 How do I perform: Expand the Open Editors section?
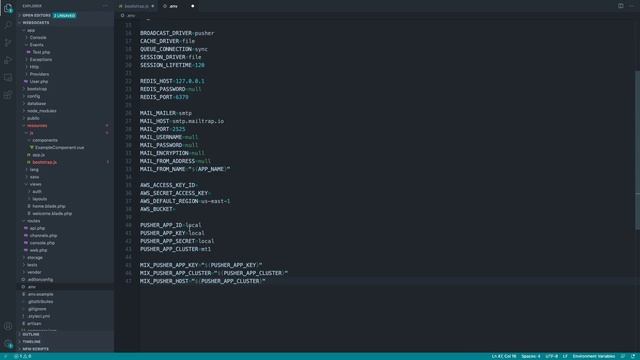tap(64, 16)
